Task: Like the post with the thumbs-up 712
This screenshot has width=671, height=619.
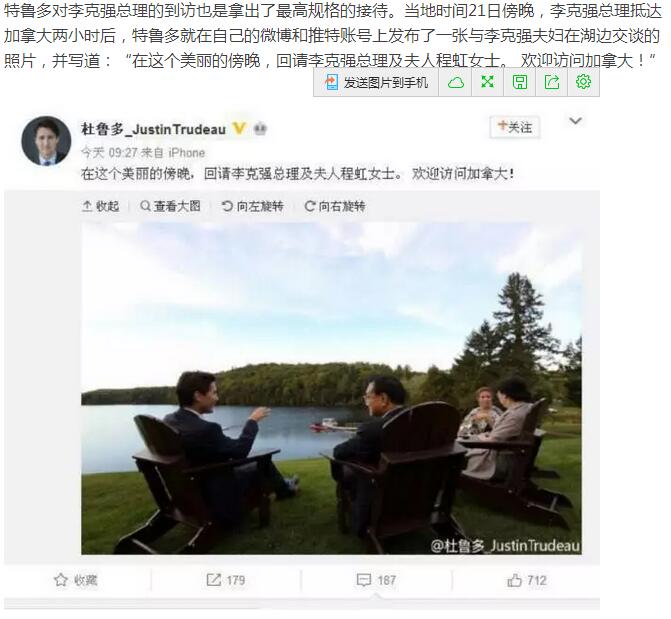Action: pyautogui.click(x=527, y=580)
